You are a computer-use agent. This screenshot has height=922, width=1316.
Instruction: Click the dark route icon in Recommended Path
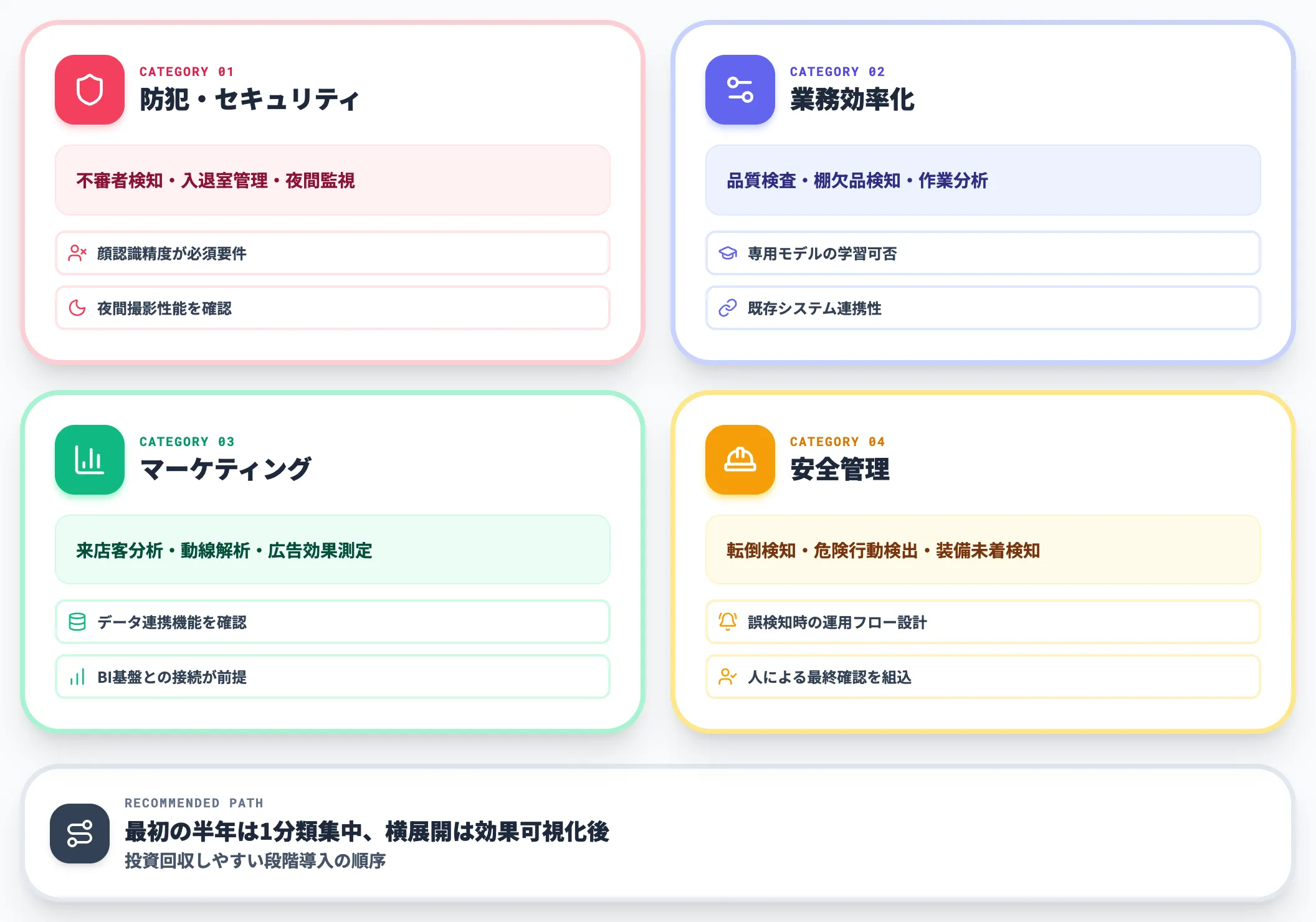[x=80, y=834]
